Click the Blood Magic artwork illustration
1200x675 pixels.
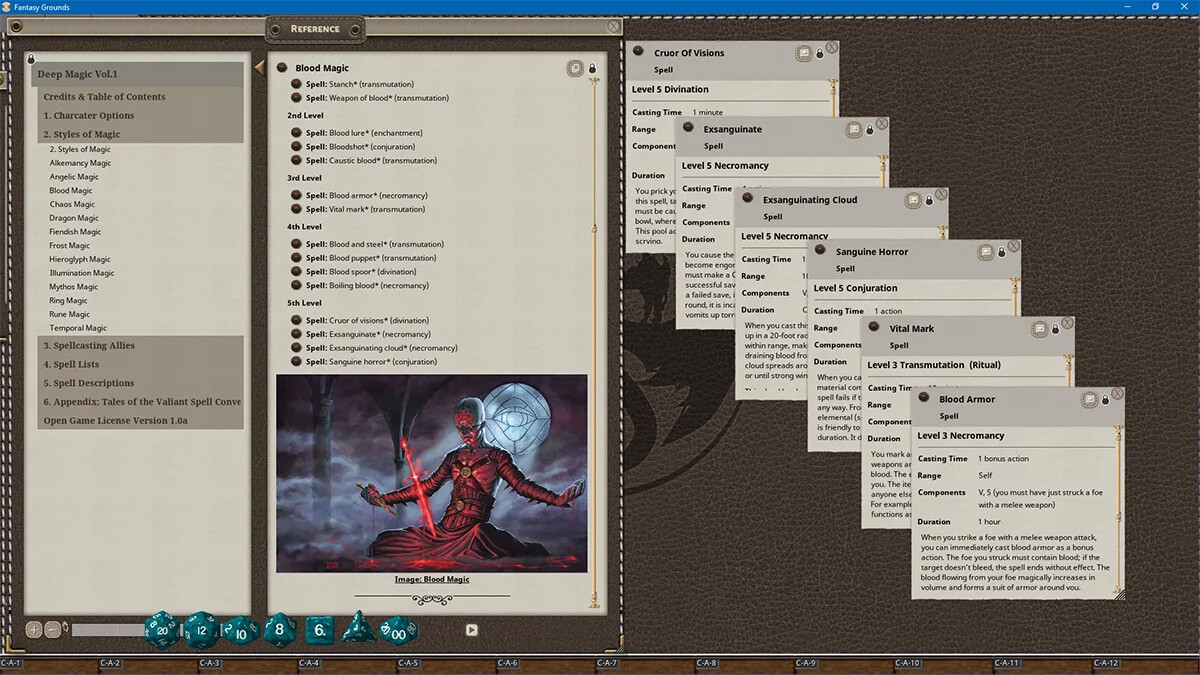tap(430, 470)
